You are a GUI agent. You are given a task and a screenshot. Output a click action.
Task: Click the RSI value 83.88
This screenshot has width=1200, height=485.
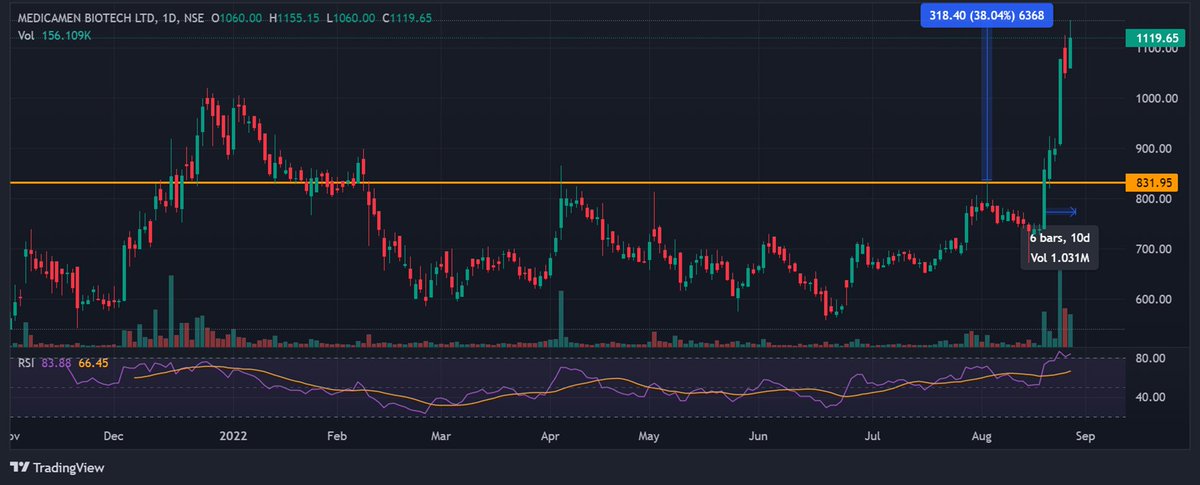(58, 362)
